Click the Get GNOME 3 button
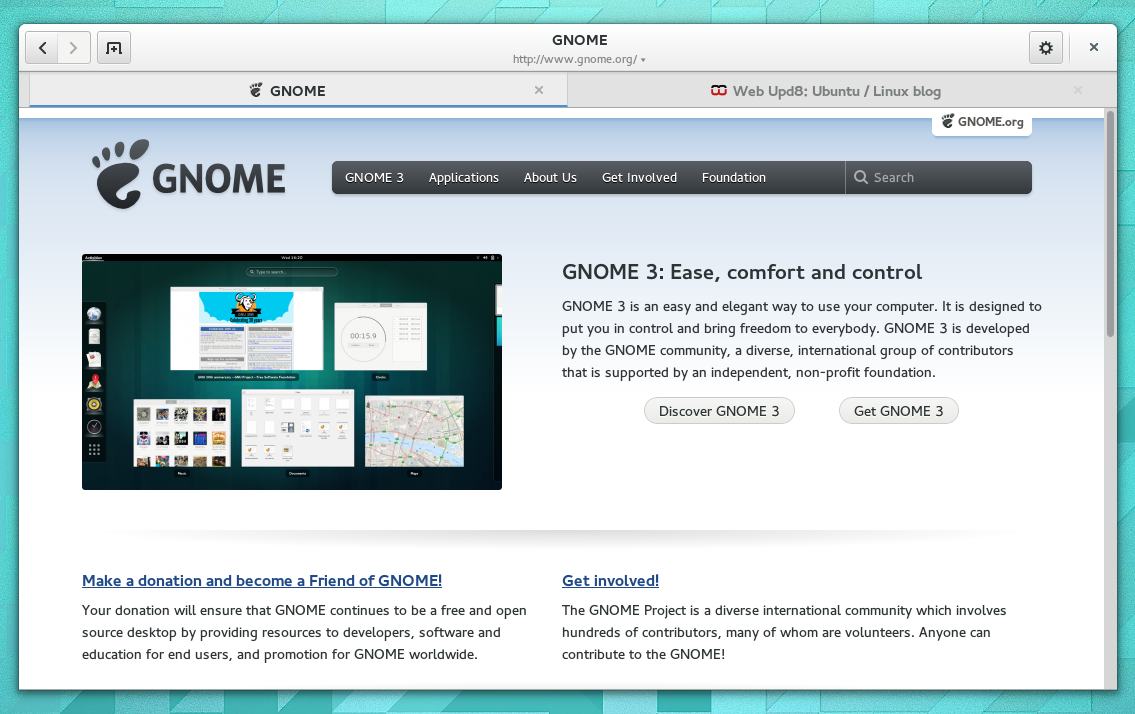 point(898,411)
